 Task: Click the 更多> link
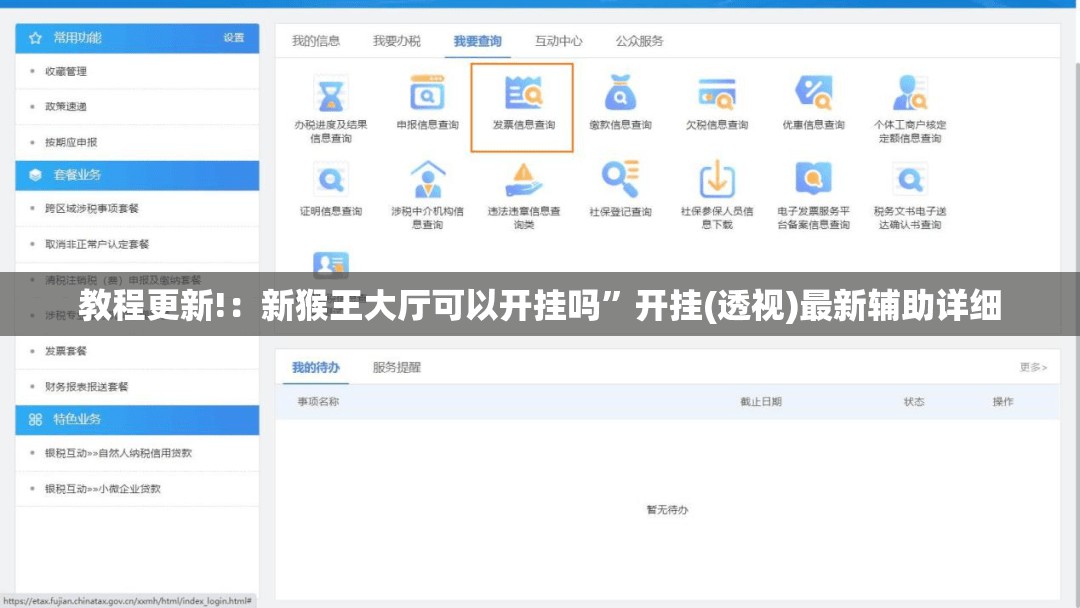1033,367
